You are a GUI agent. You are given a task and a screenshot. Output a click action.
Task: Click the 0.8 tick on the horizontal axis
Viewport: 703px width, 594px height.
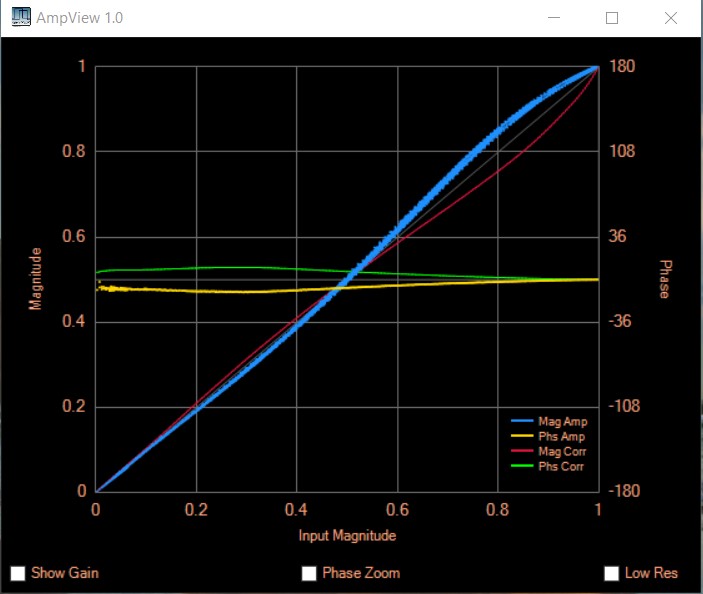coord(497,509)
